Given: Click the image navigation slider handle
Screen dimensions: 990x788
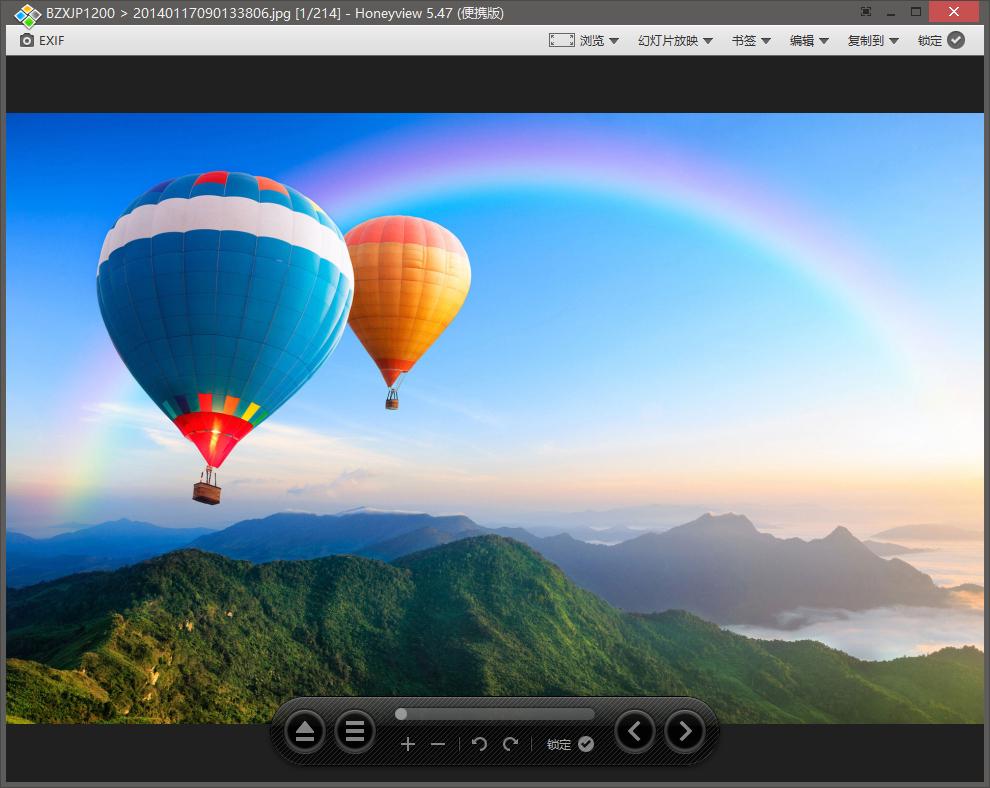Looking at the screenshot, I should (401, 713).
